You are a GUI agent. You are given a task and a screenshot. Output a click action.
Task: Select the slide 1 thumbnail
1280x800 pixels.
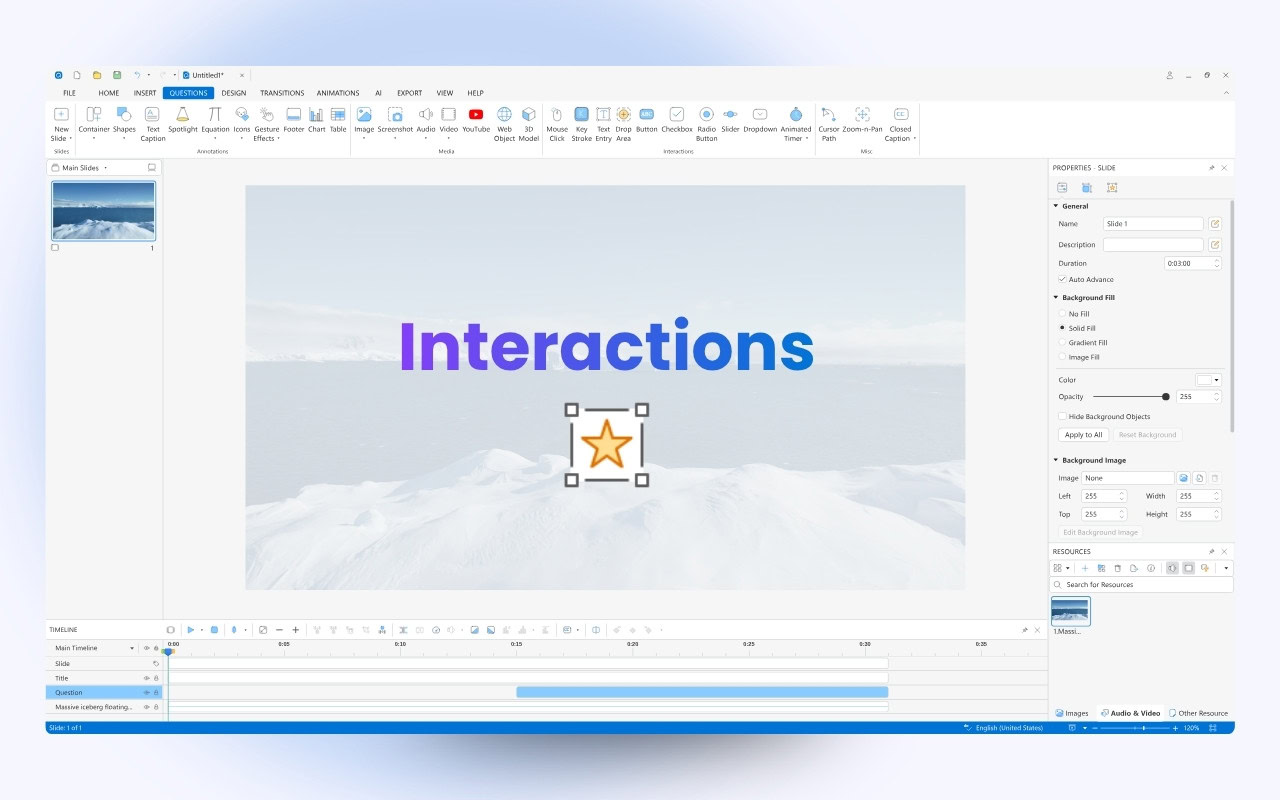[x=103, y=210]
